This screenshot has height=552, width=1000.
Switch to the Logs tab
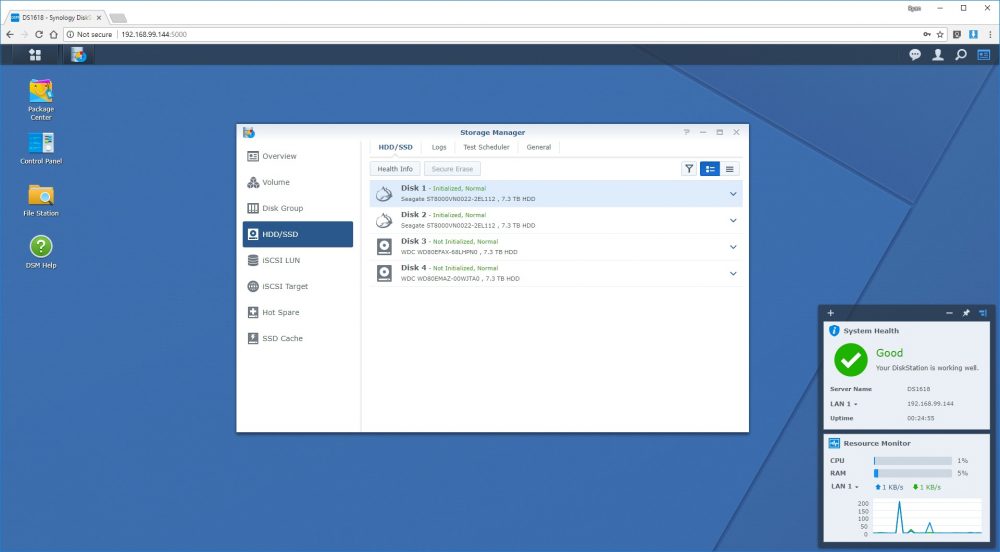coord(439,147)
